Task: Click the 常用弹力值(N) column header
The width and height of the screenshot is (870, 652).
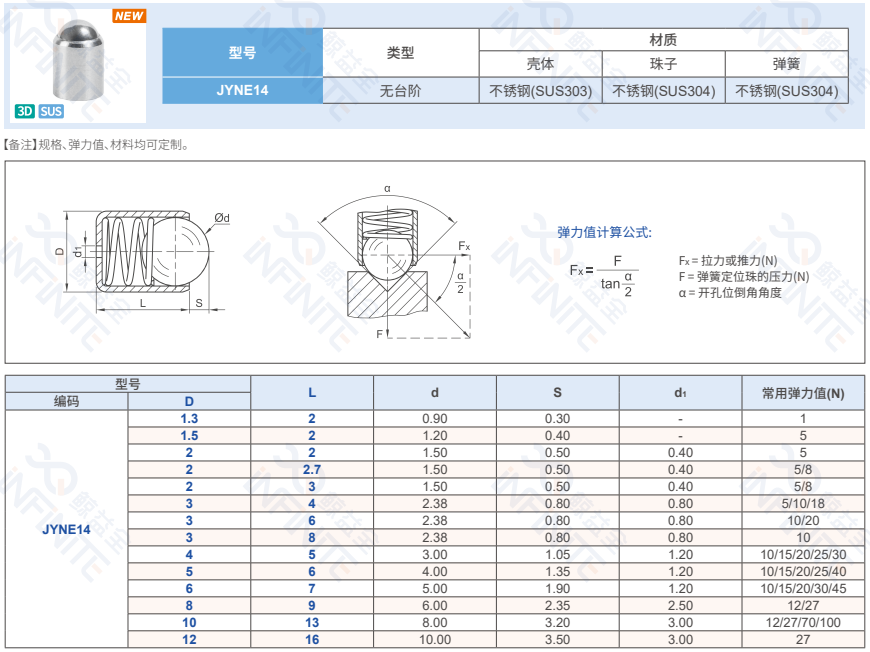Action: [x=802, y=393]
